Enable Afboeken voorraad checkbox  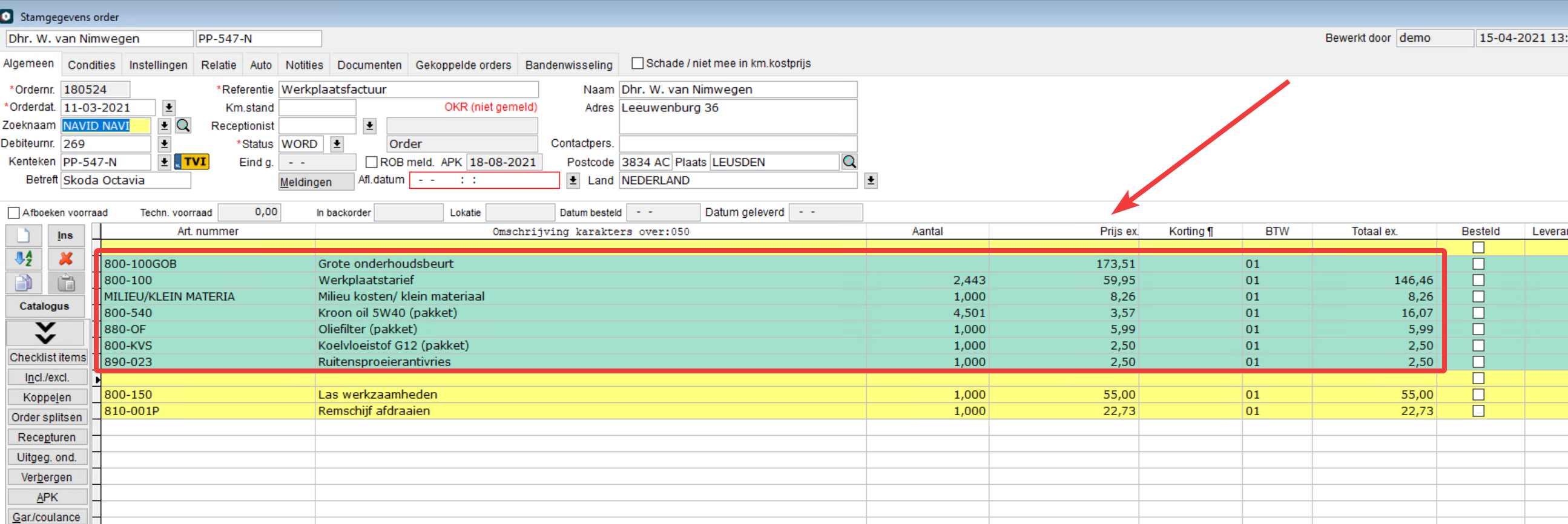[x=13, y=213]
